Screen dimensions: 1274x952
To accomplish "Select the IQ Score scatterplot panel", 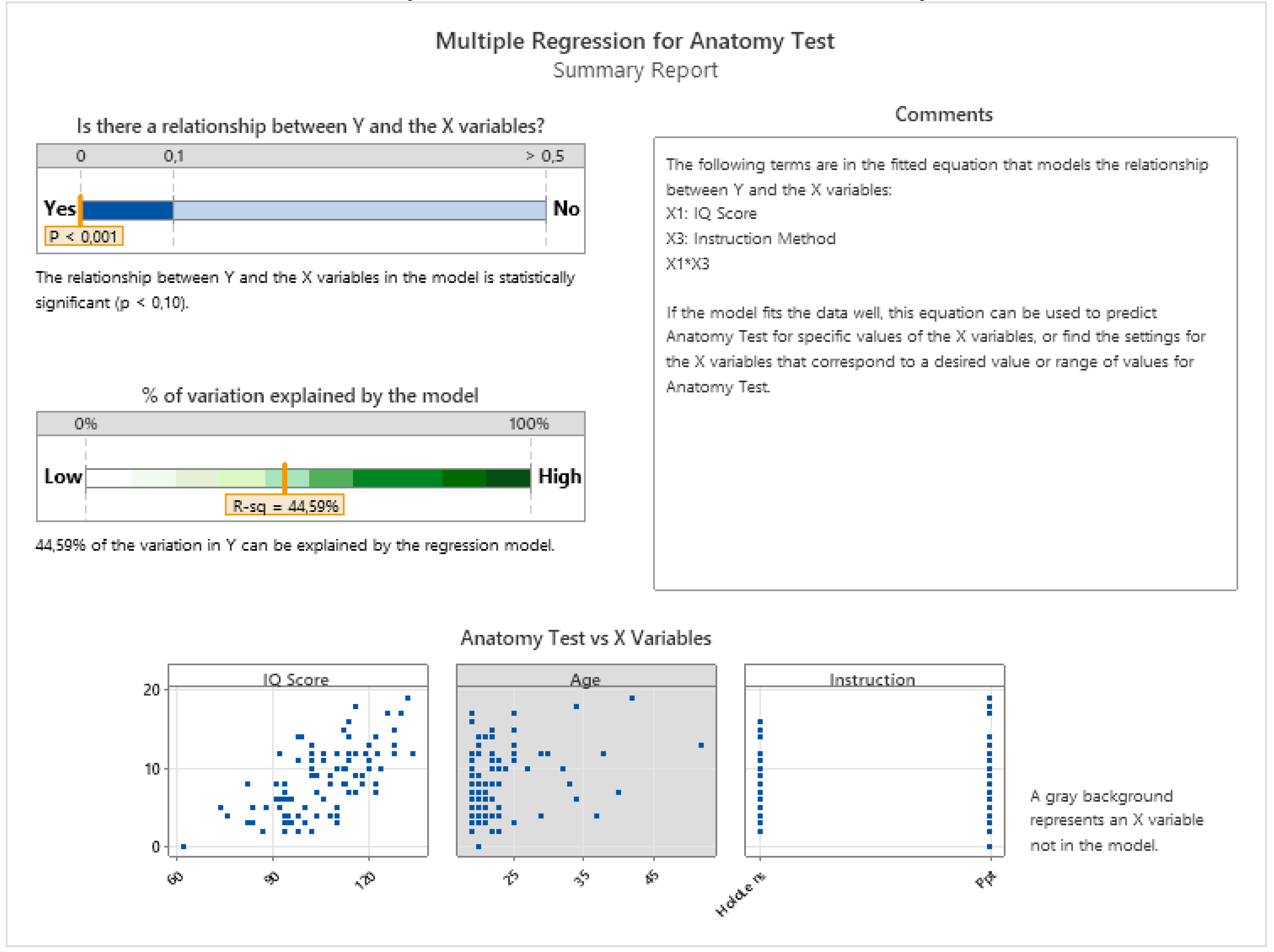I will (298, 769).
